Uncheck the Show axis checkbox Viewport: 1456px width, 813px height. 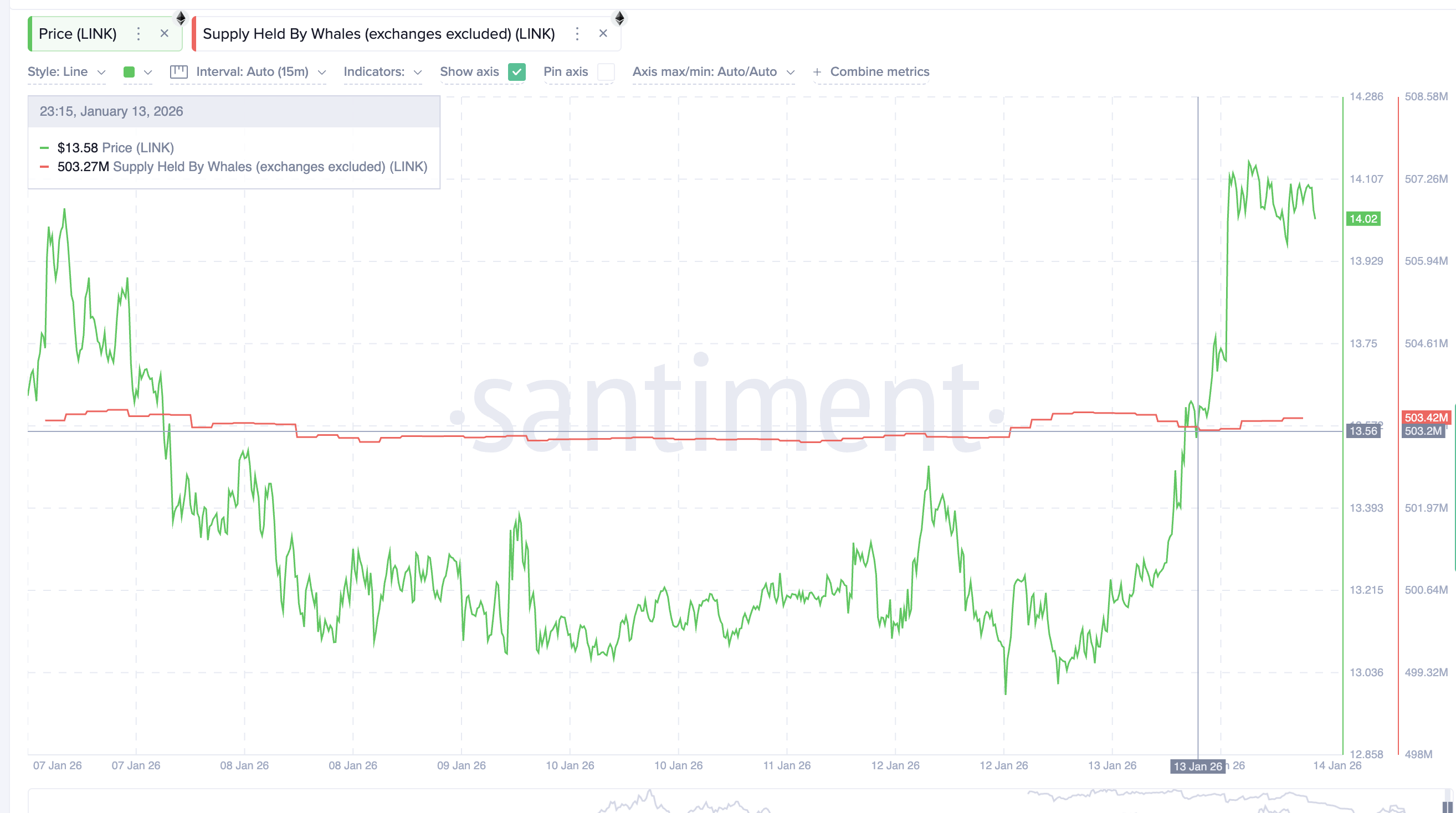click(x=516, y=72)
